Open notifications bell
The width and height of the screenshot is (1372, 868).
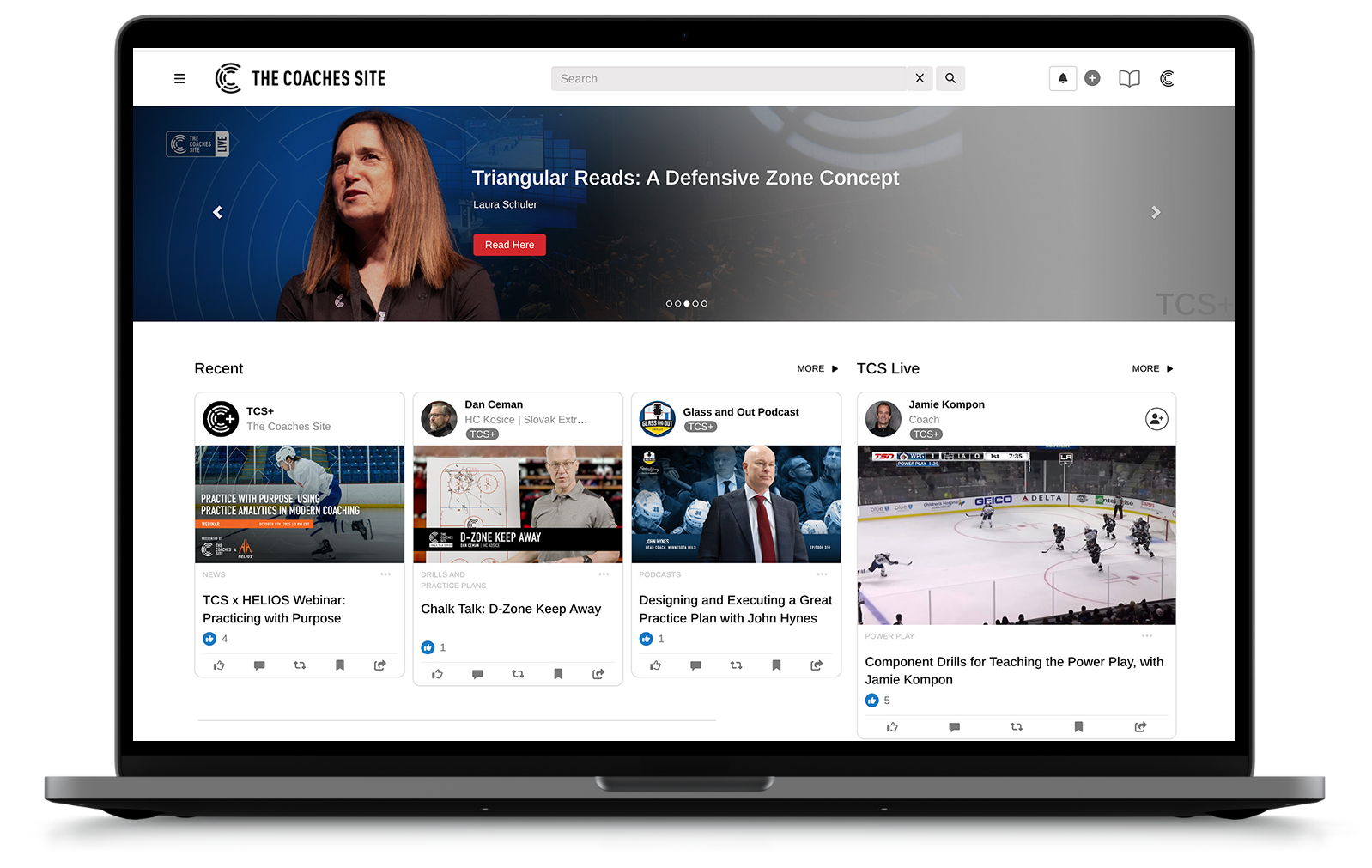click(x=1063, y=78)
